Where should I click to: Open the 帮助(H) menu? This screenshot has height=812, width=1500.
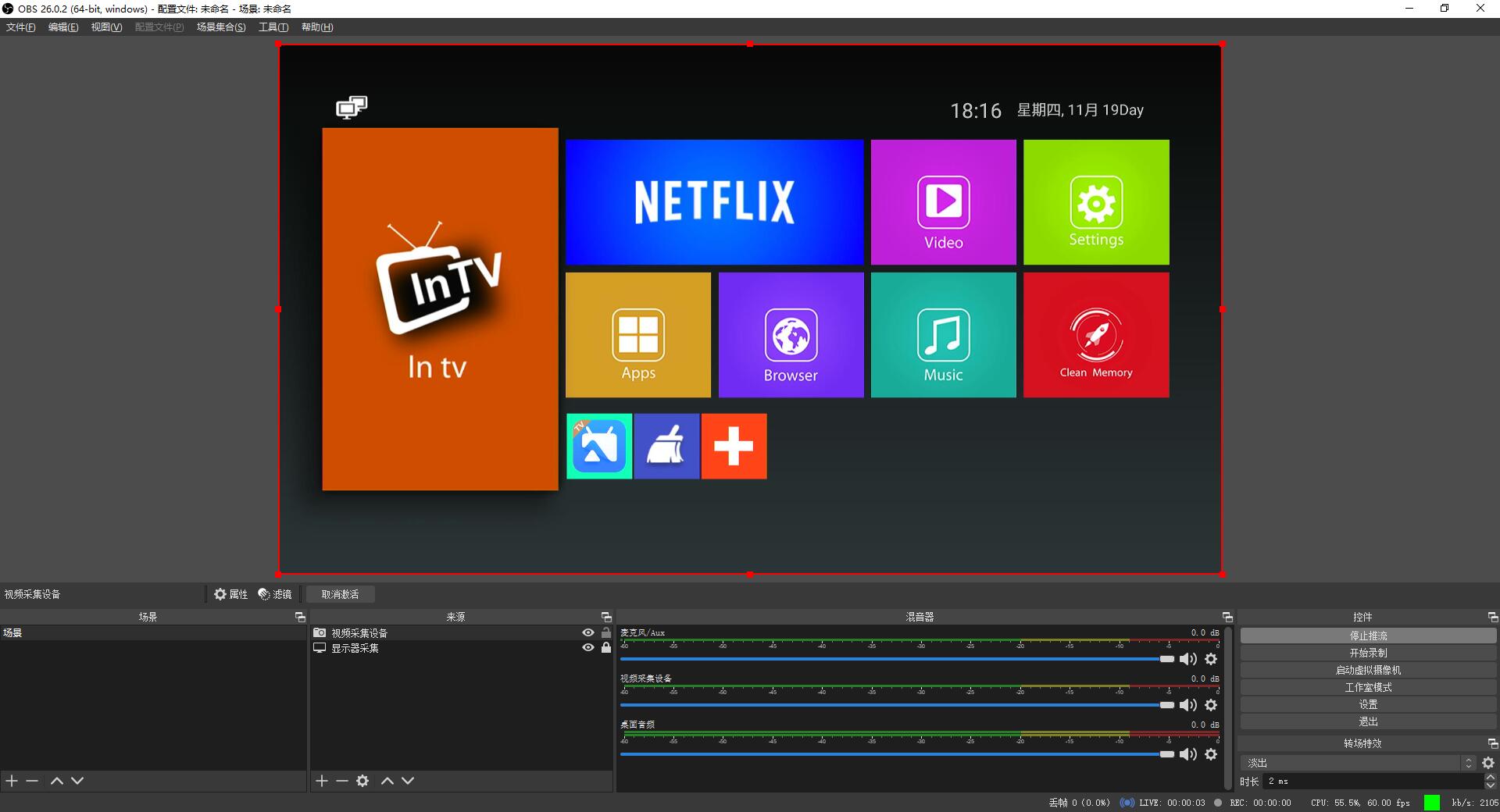point(317,27)
